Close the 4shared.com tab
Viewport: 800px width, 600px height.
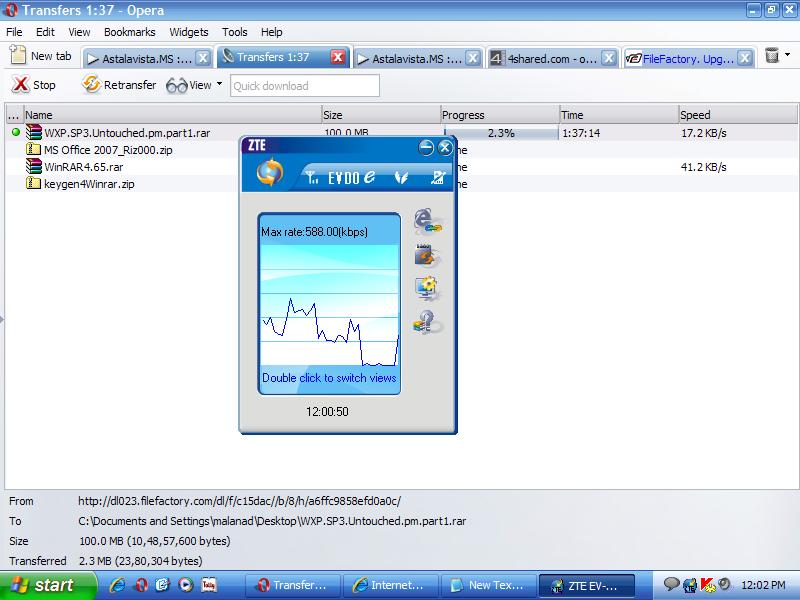(x=608, y=58)
